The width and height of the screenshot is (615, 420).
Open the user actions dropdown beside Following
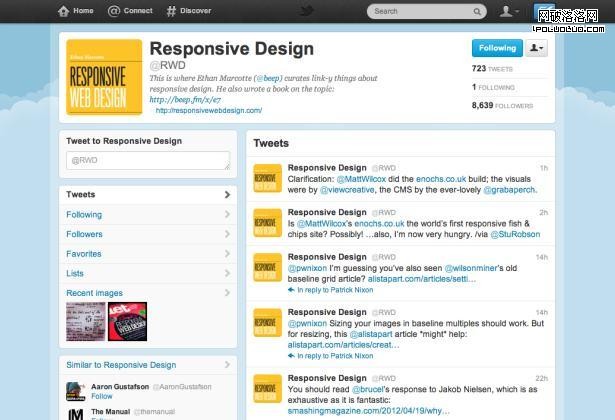click(536, 48)
